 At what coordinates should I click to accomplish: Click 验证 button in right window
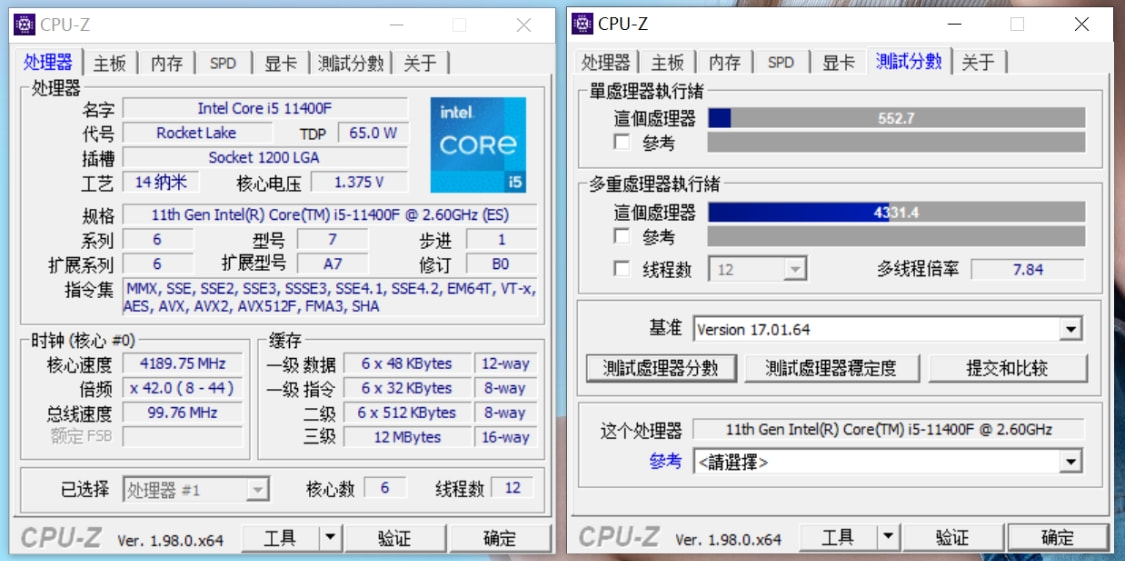[953, 537]
